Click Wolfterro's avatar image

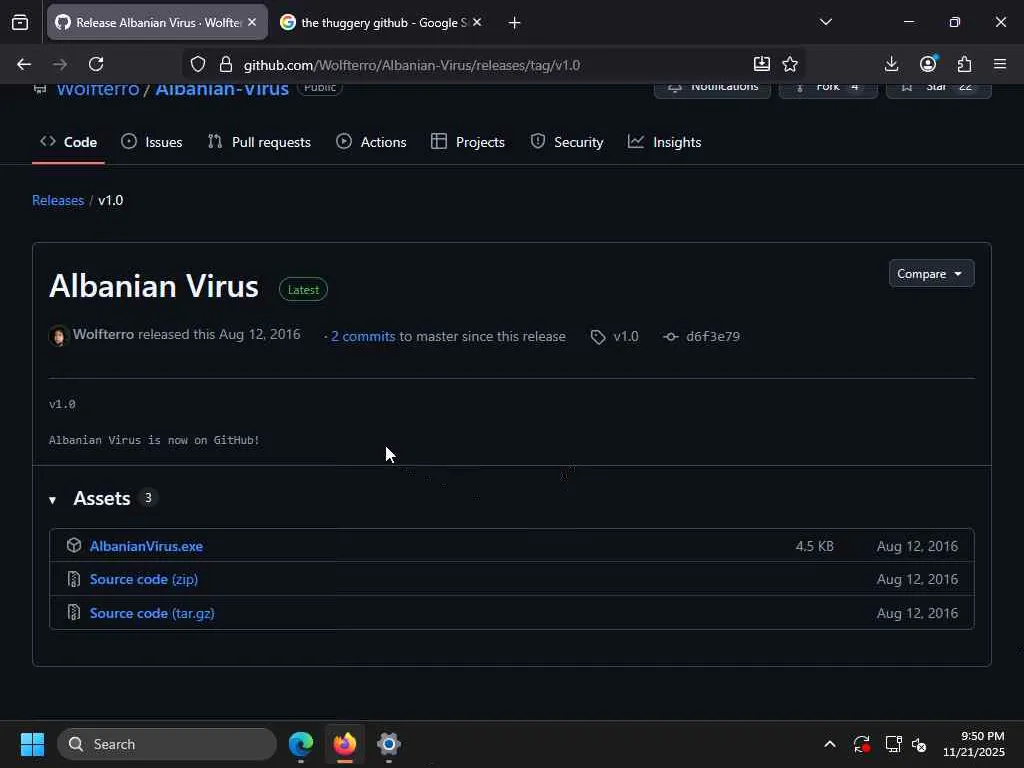pyautogui.click(x=58, y=336)
